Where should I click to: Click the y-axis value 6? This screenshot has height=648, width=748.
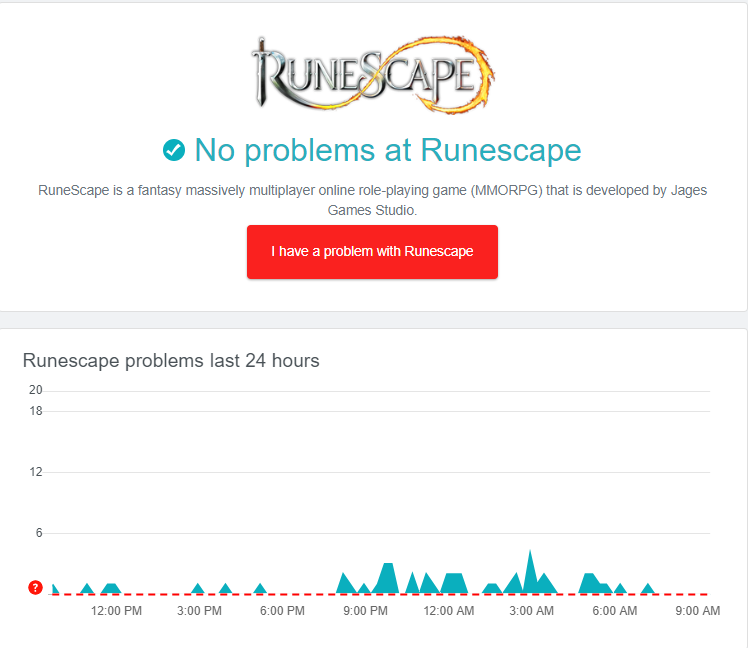tap(39, 533)
